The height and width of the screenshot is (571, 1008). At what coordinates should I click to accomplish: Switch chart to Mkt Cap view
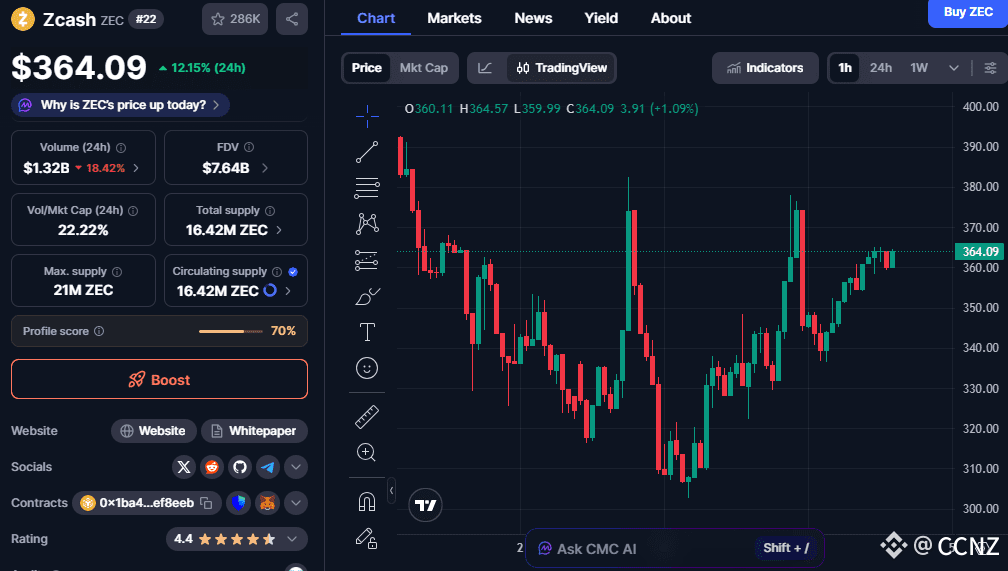point(424,68)
